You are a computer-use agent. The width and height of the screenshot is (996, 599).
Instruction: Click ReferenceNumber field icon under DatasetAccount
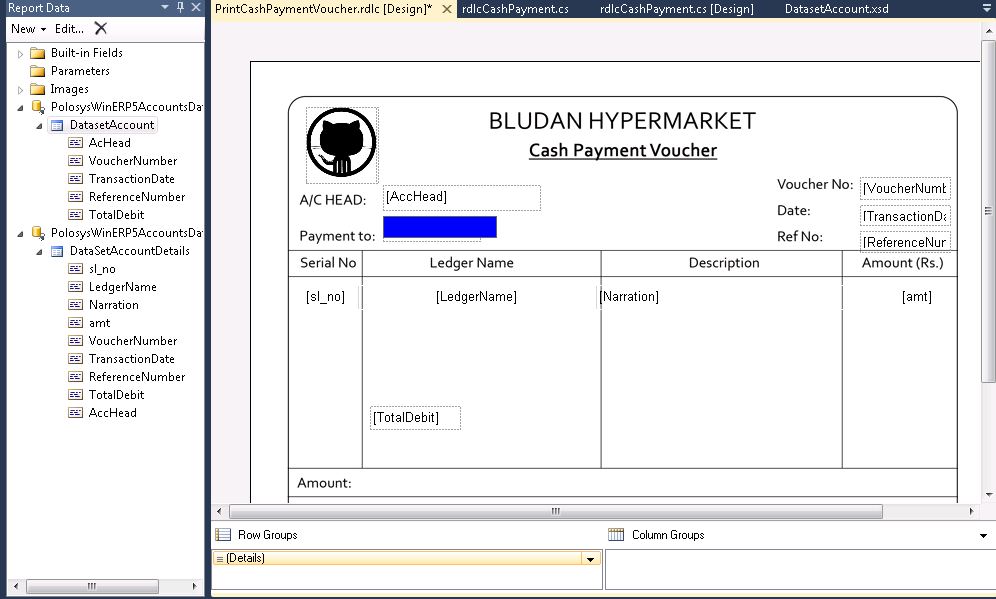click(76, 197)
